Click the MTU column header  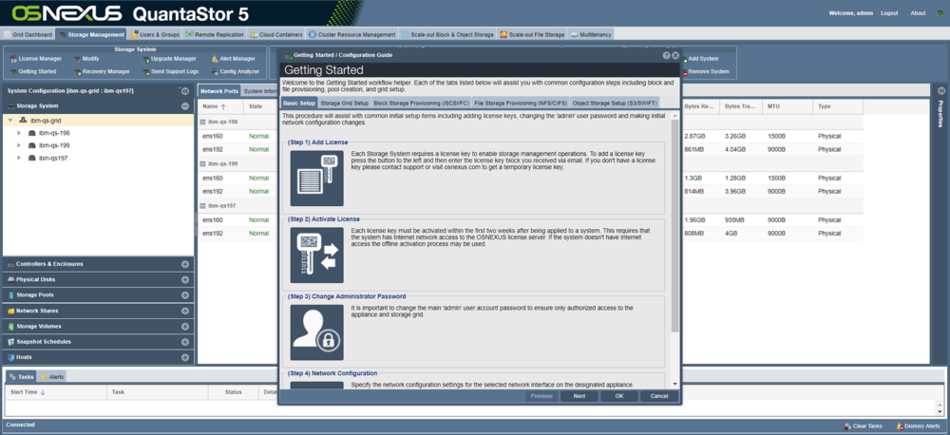point(787,107)
